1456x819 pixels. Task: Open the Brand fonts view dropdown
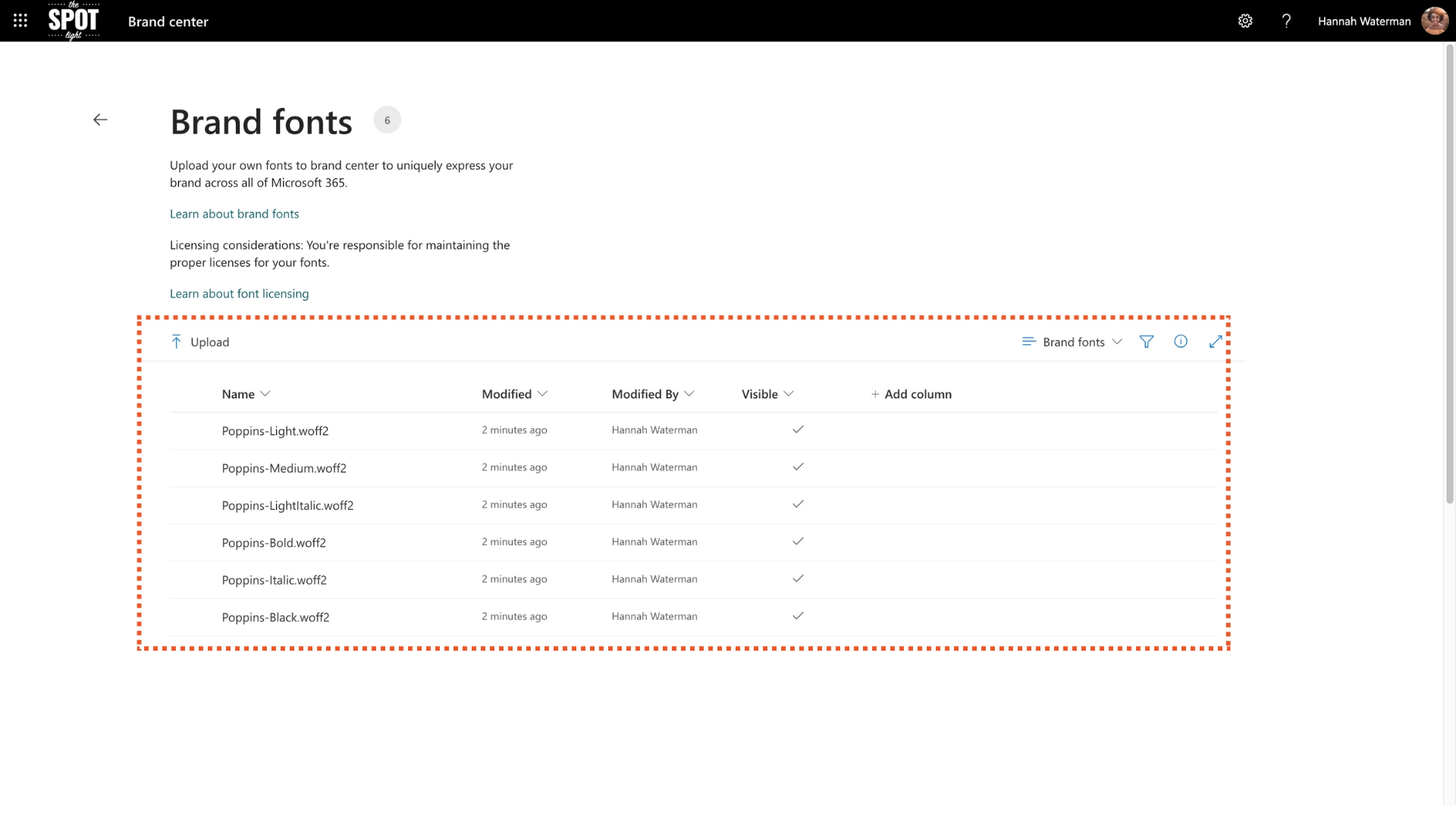coord(1072,342)
